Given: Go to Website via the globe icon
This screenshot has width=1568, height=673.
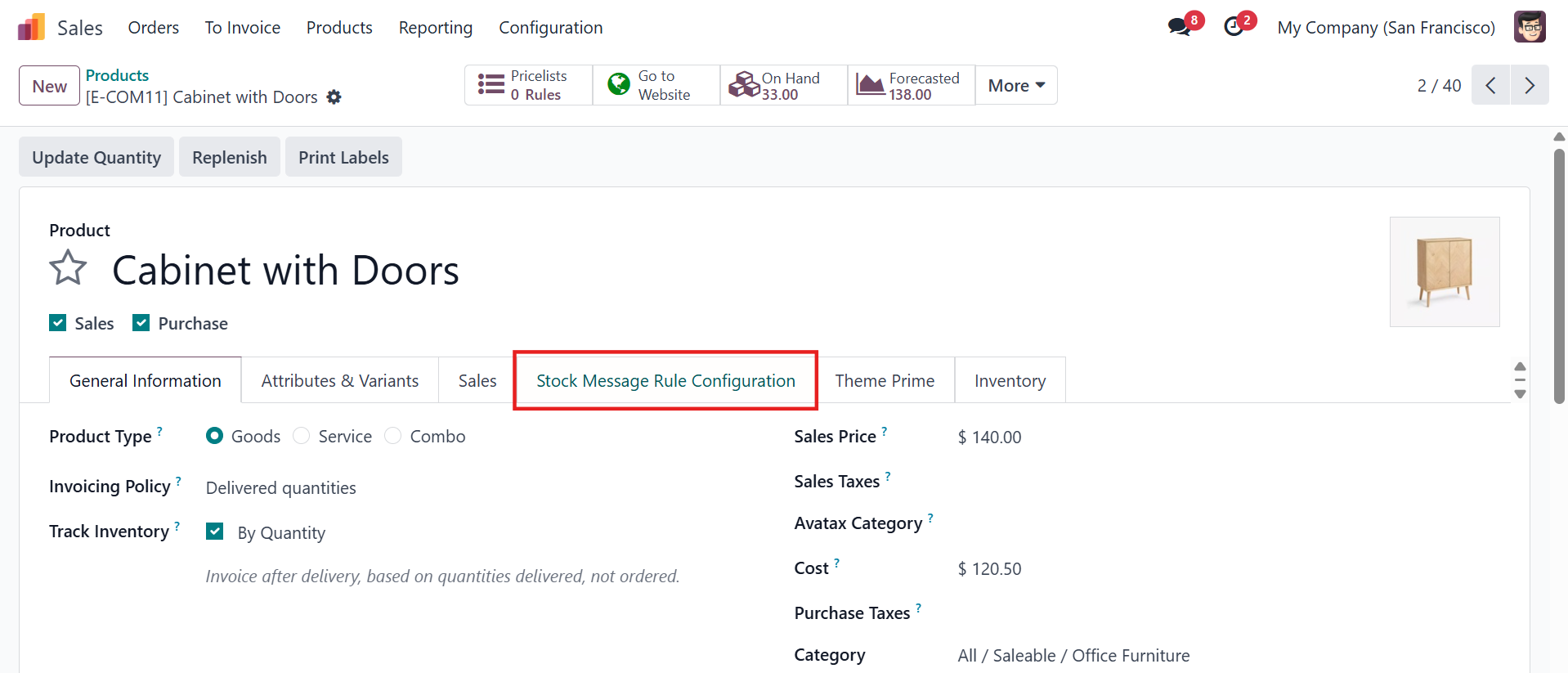Looking at the screenshot, I should pyautogui.click(x=619, y=83).
